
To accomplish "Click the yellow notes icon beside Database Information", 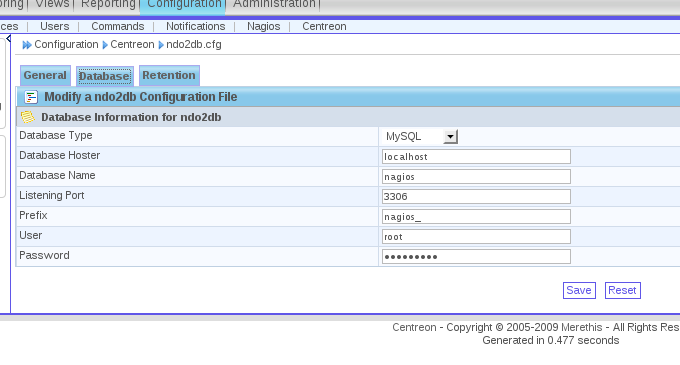I will pyautogui.click(x=28, y=117).
